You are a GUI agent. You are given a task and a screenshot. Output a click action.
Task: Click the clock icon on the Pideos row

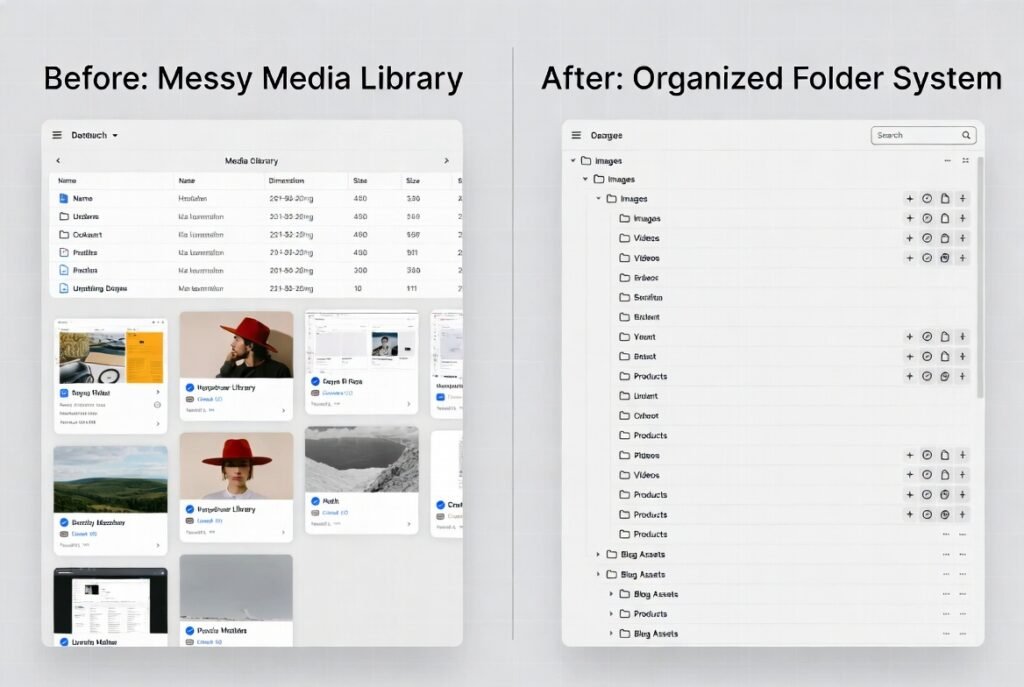[x=927, y=455]
